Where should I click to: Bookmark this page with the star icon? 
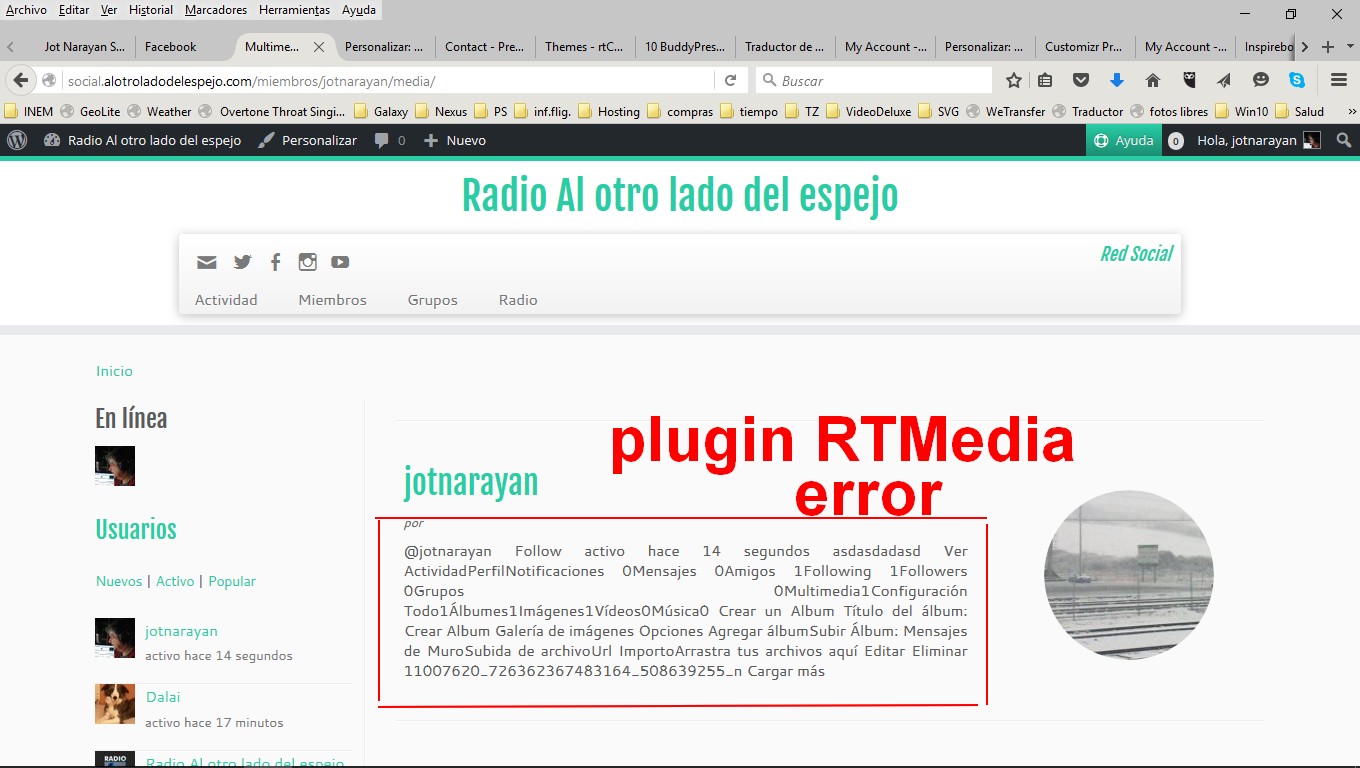[1014, 80]
